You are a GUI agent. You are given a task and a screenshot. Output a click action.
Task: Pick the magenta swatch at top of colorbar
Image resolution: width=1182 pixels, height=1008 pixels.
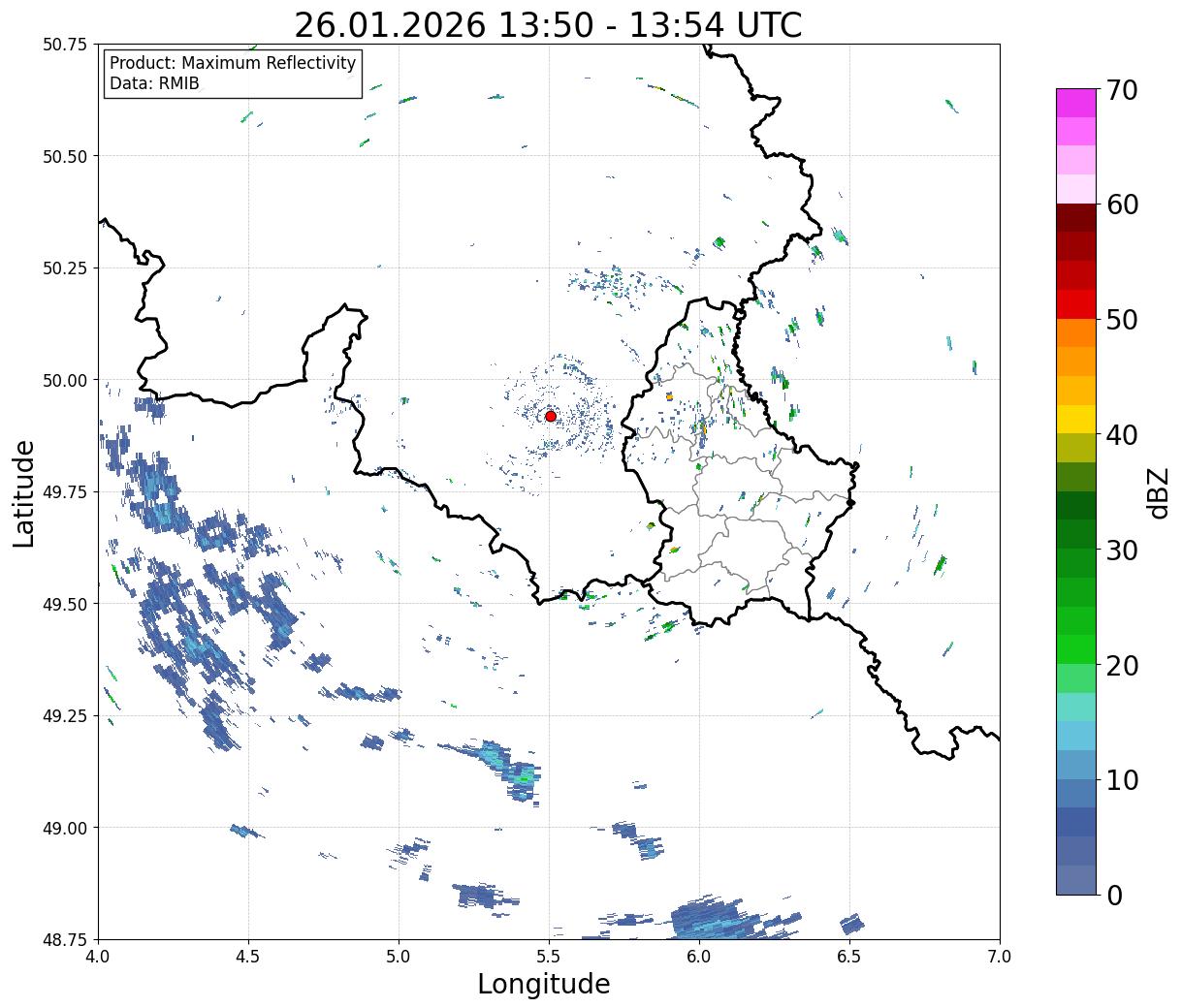click(1076, 103)
